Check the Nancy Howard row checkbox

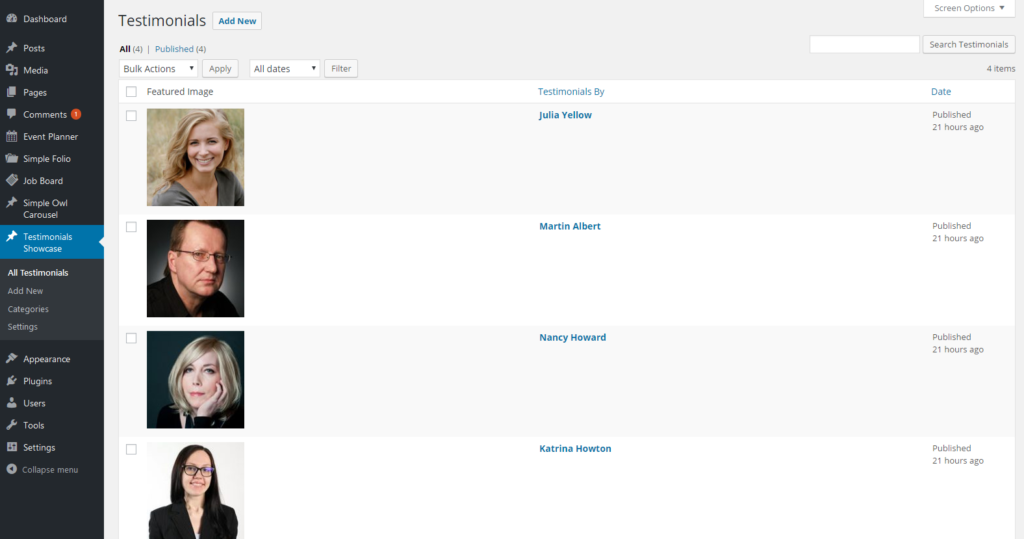pos(131,338)
